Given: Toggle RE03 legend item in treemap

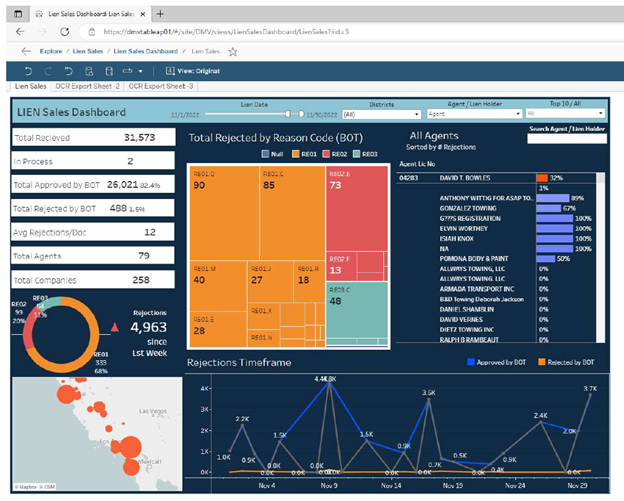Looking at the screenshot, I should 363,154.
